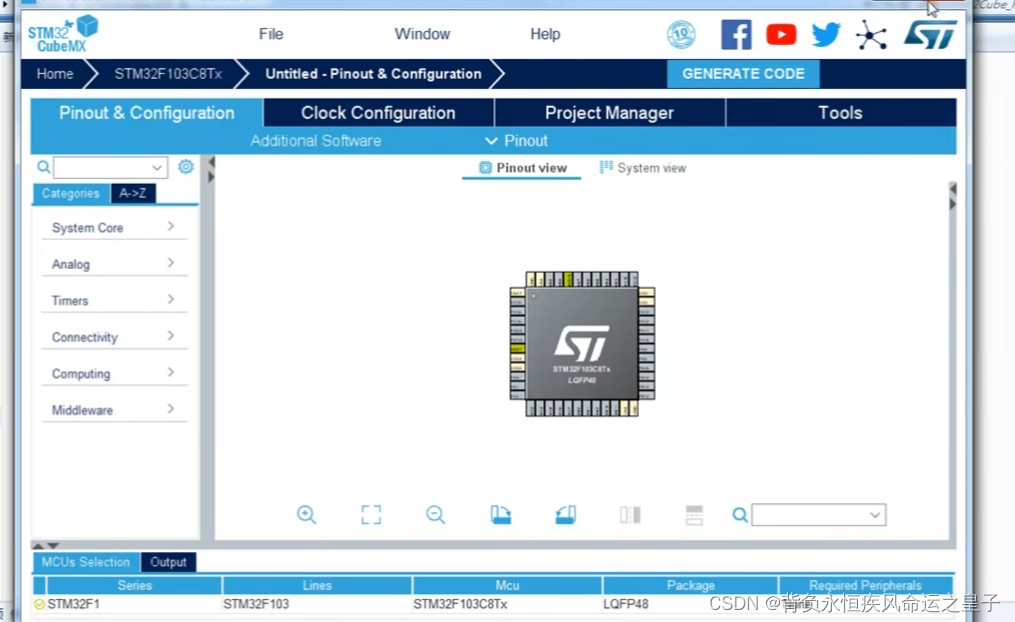Expand the System Core category
1015x622 pixels.
(114, 227)
